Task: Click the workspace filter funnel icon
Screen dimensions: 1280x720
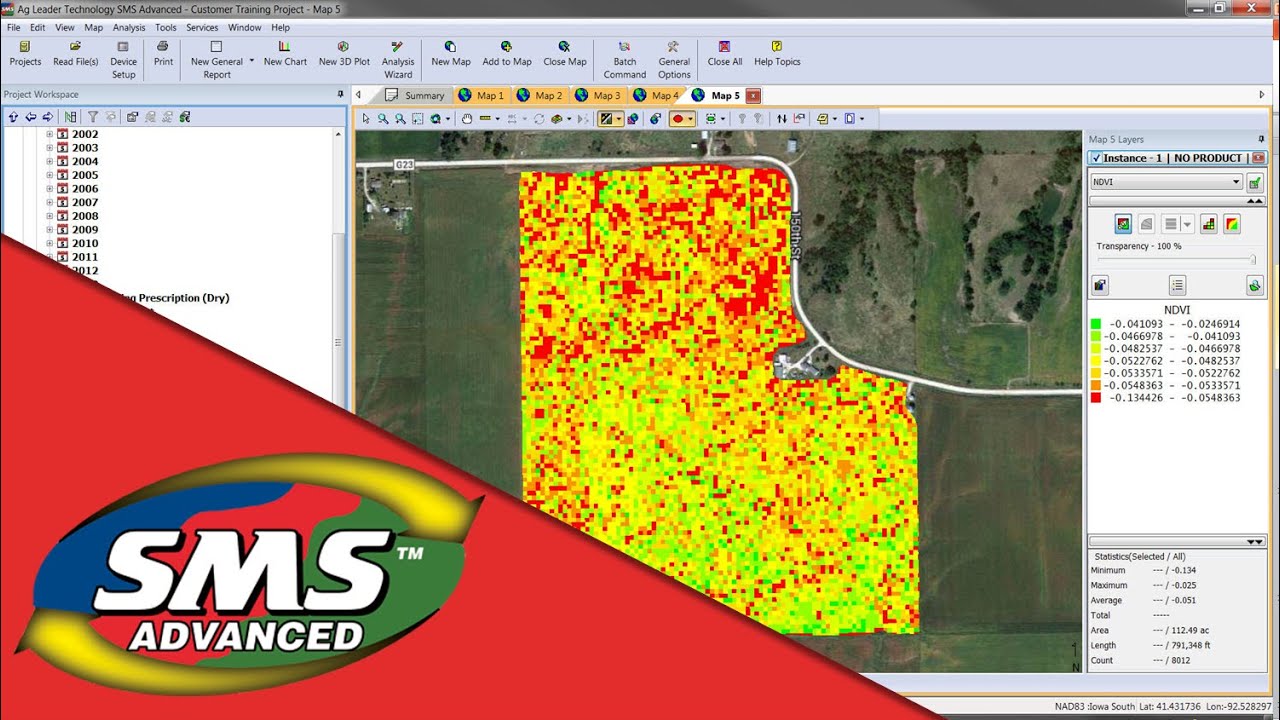Action: click(x=93, y=117)
